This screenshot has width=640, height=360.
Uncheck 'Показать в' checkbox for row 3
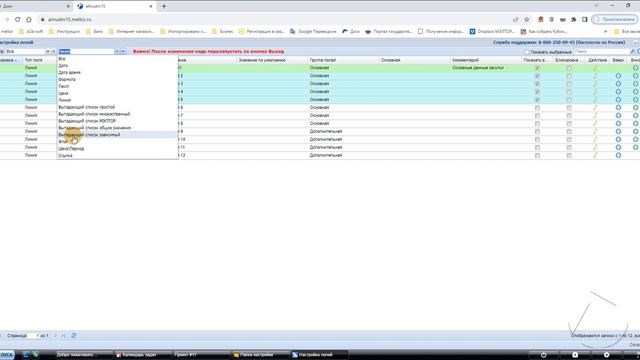click(537, 84)
